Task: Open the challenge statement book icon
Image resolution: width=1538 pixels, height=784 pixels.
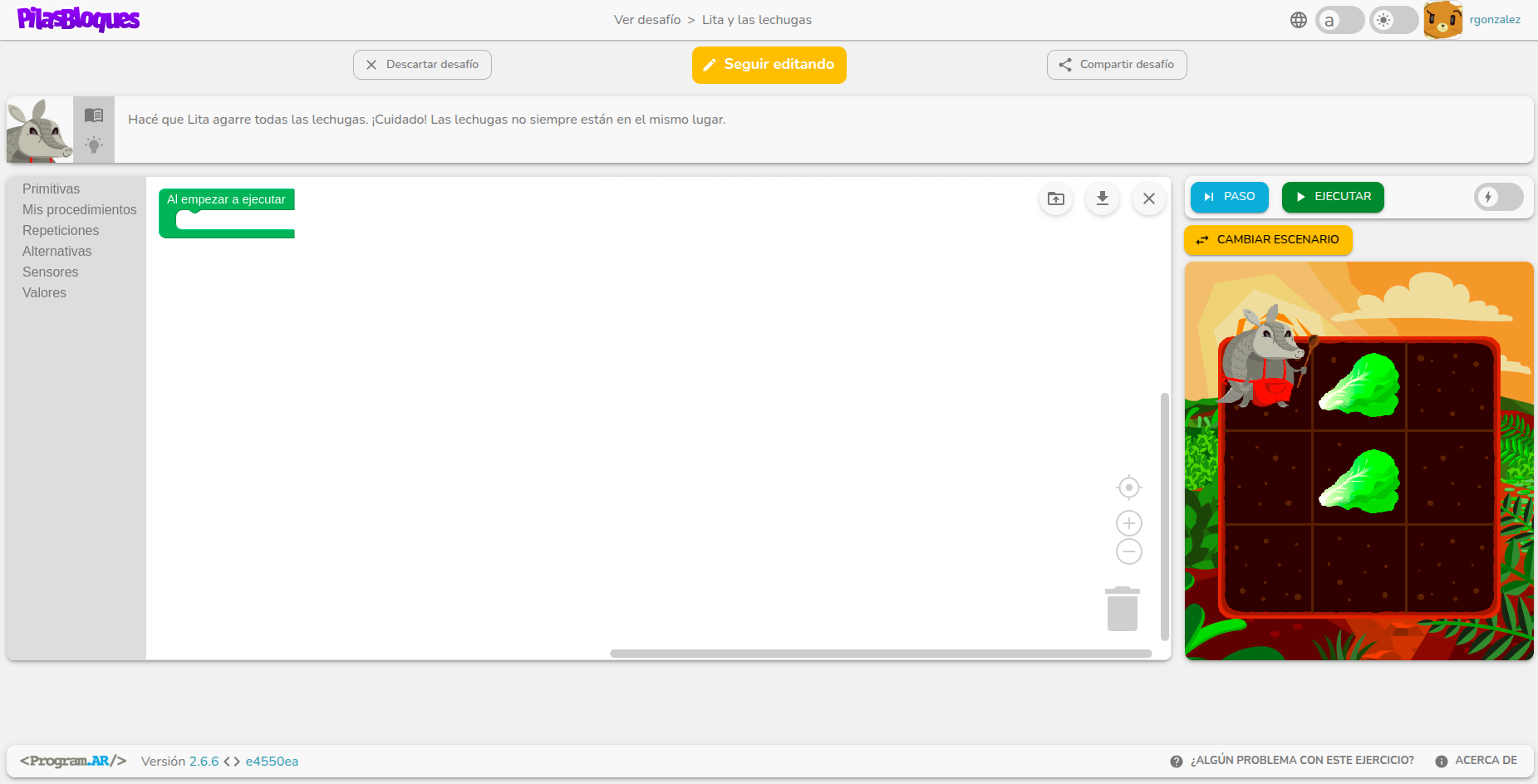Action: tap(94, 115)
